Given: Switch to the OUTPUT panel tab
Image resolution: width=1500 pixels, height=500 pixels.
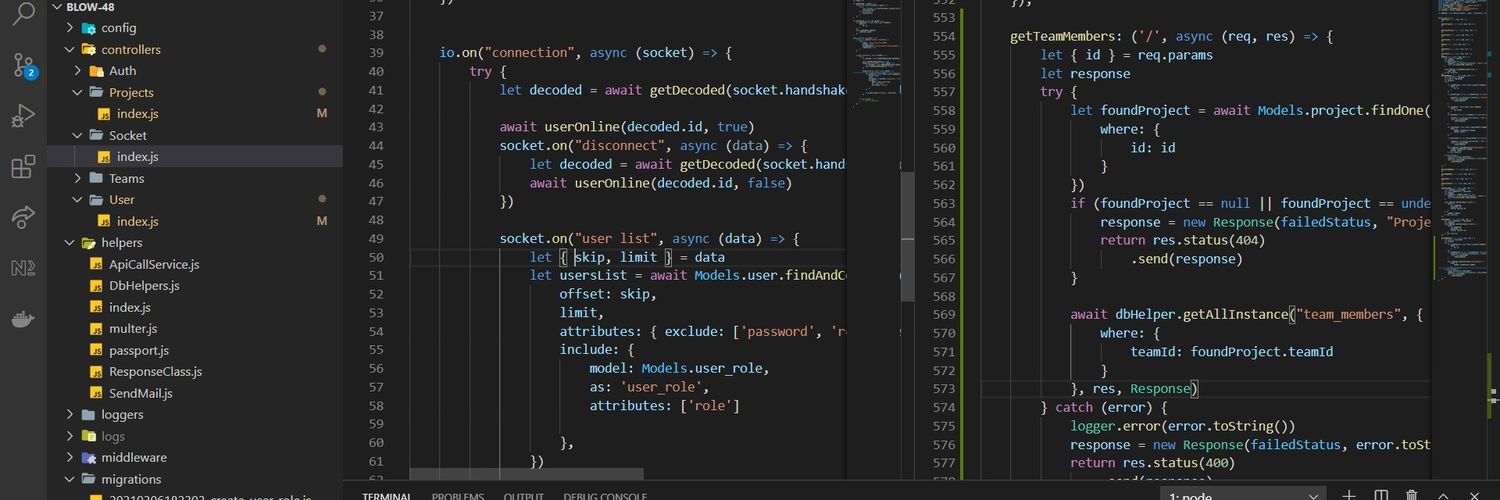Looking at the screenshot, I should pos(523,496).
